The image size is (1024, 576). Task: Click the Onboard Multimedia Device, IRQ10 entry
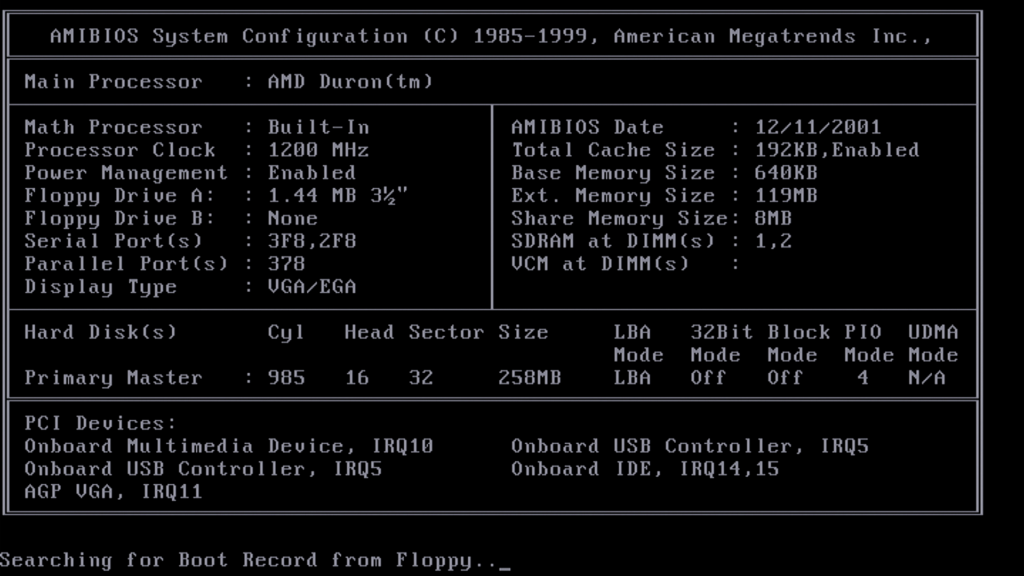(229, 446)
